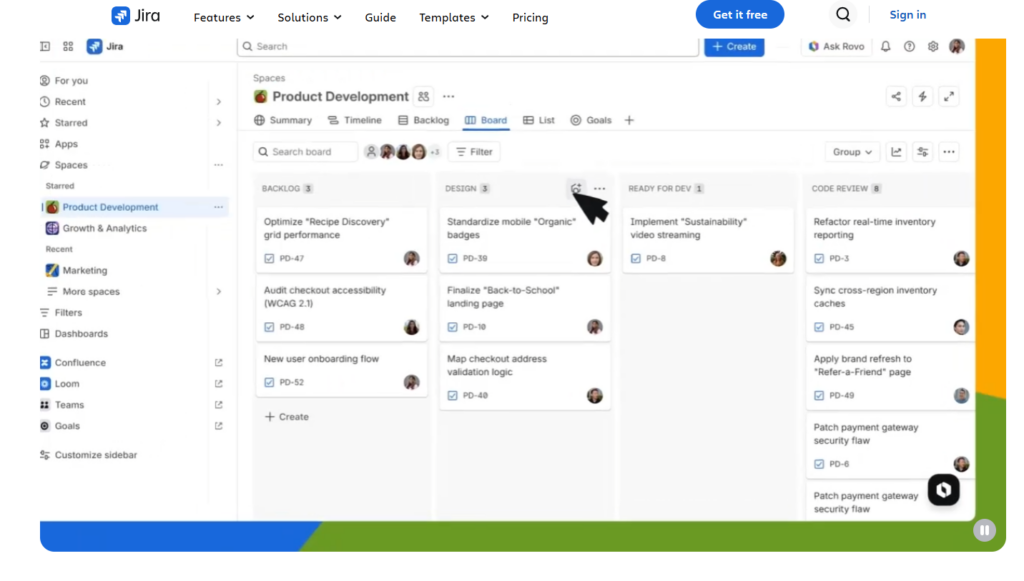Collapse sidebar with the panel toggle icon
Viewport: 1024px width, 581px height.
[45, 46]
